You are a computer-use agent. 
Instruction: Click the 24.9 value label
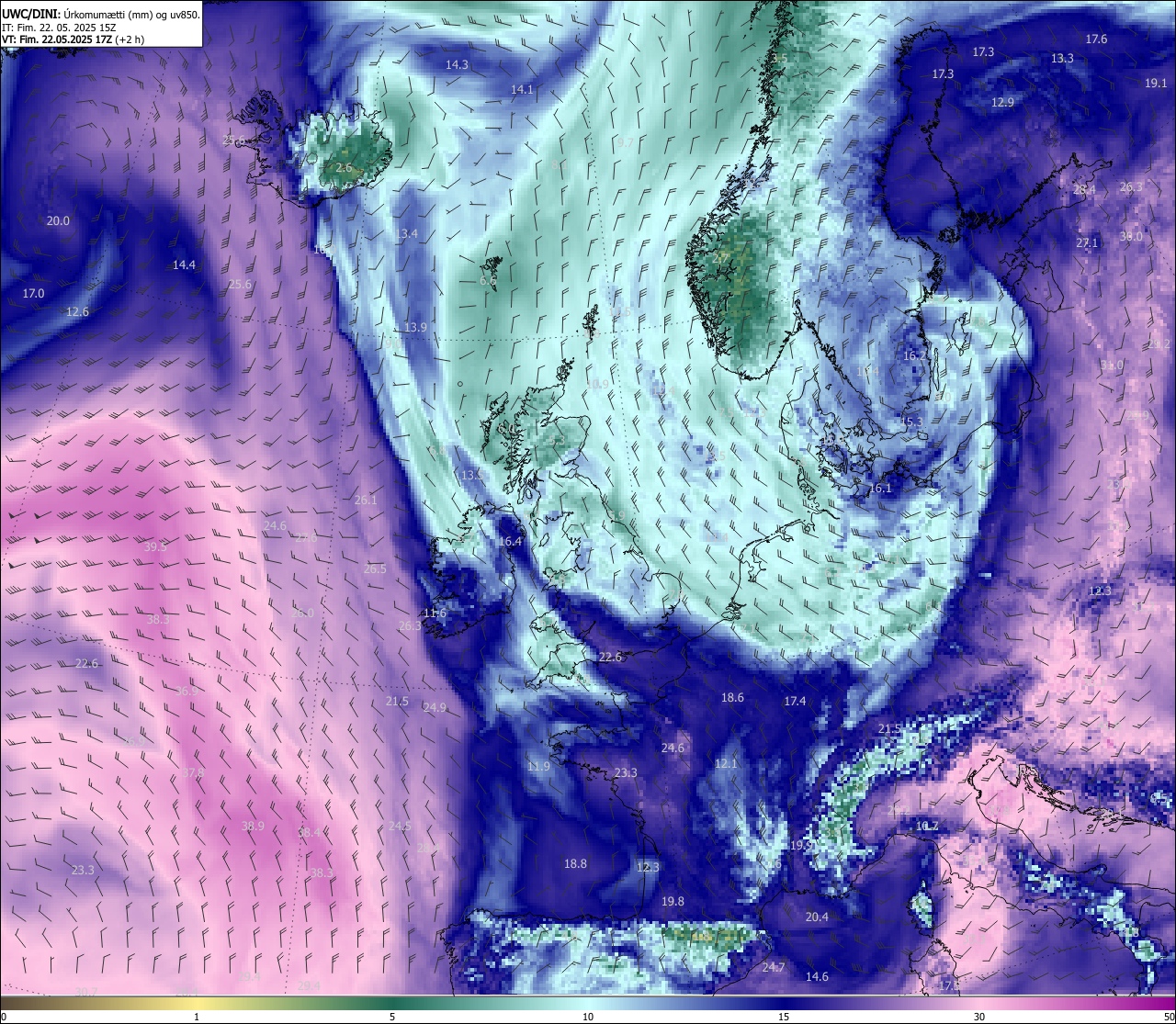(x=435, y=708)
